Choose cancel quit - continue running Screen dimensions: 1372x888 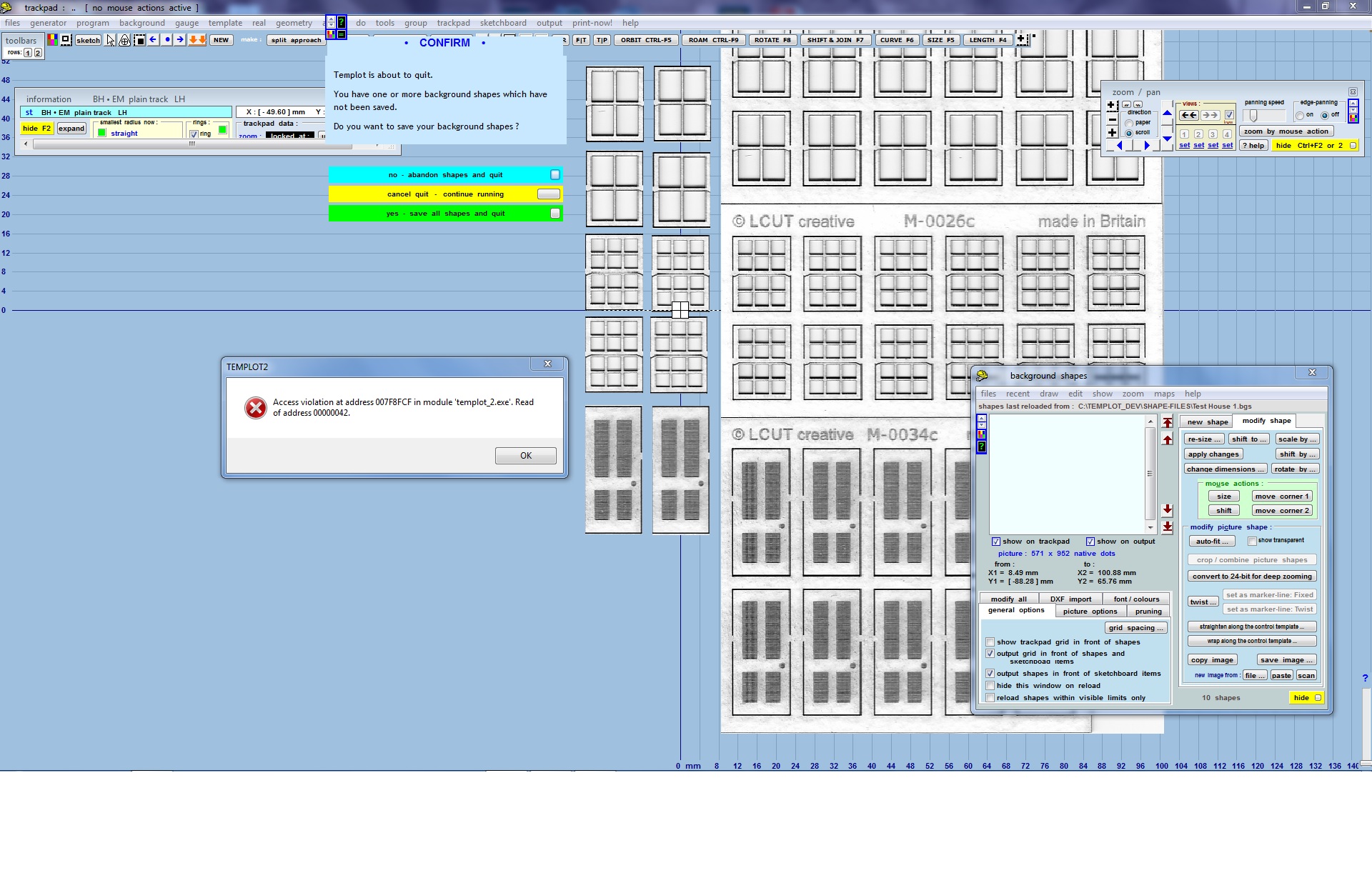[x=445, y=194]
